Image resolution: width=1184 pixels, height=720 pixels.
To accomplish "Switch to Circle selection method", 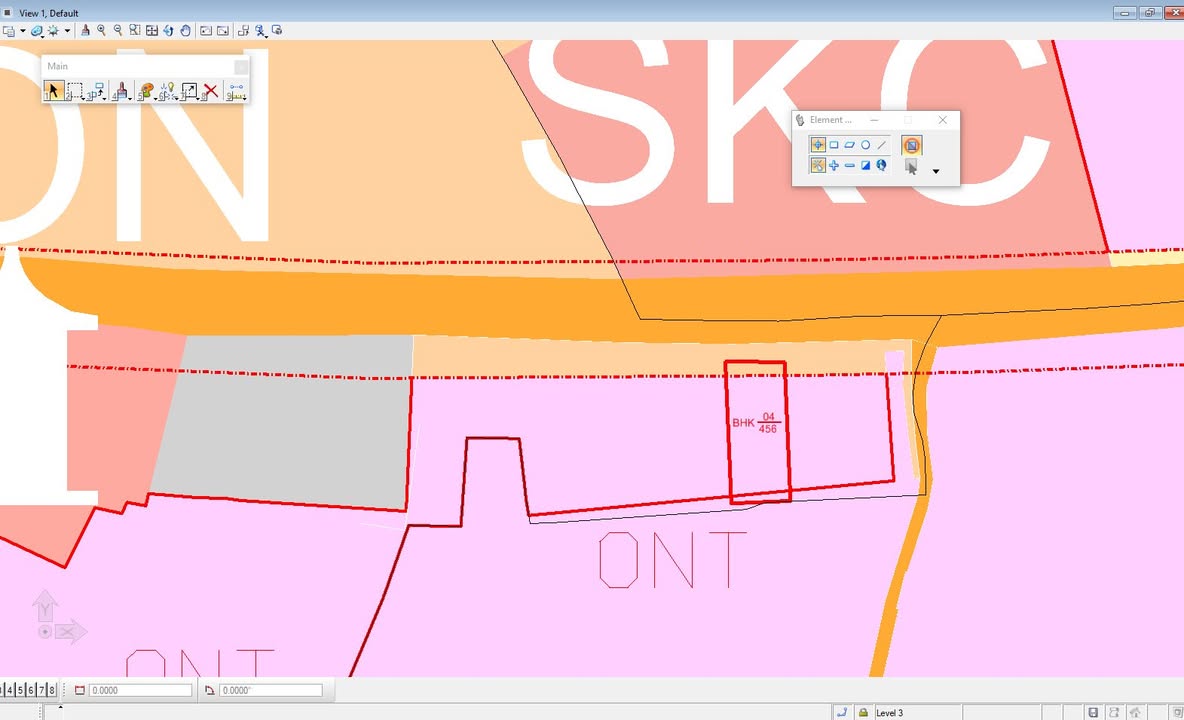I will click(x=865, y=145).
